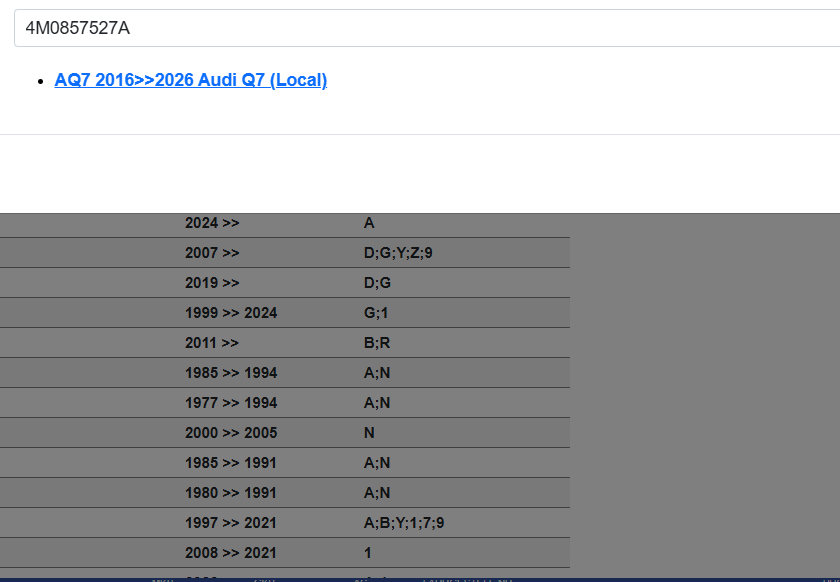The height and width of the screenshot is (582, 840).
Task: Click the B;R code cell
Action: (377, 343)
